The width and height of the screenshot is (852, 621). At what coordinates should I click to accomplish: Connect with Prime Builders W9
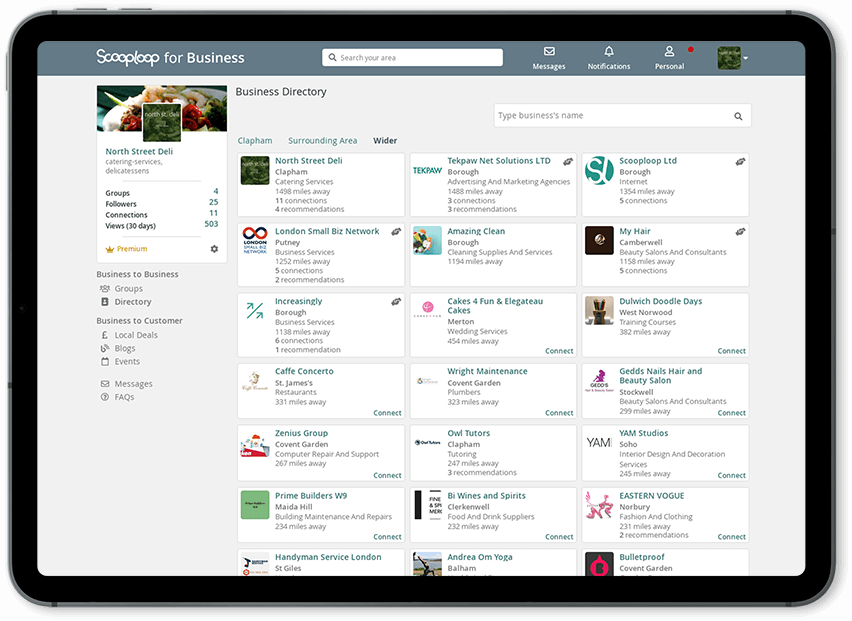click(x=387, y=537)
